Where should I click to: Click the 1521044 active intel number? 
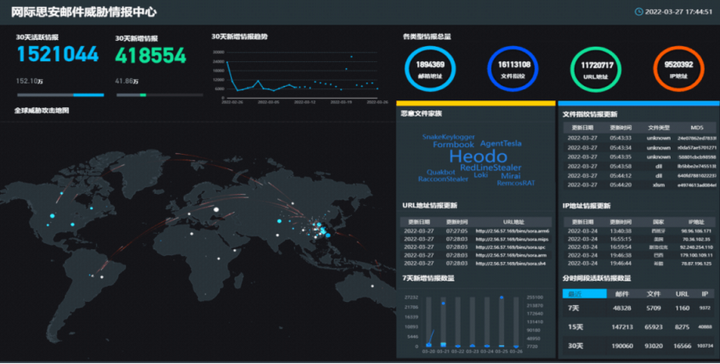pyautogui.click(x=57, y=54)
